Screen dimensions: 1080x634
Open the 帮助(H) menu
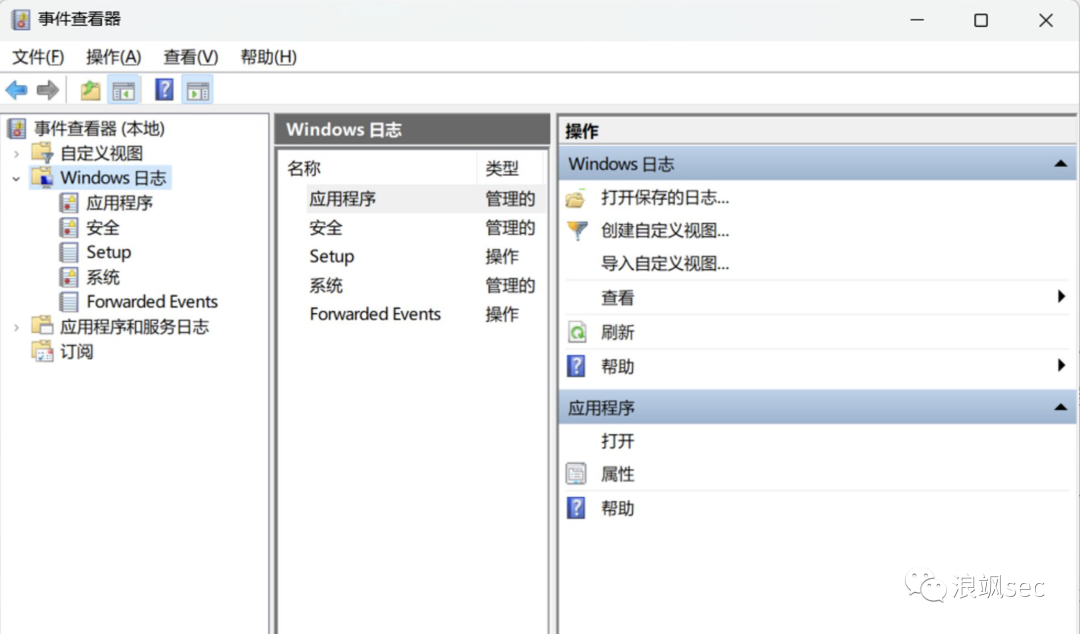click(x=269, y=57)
